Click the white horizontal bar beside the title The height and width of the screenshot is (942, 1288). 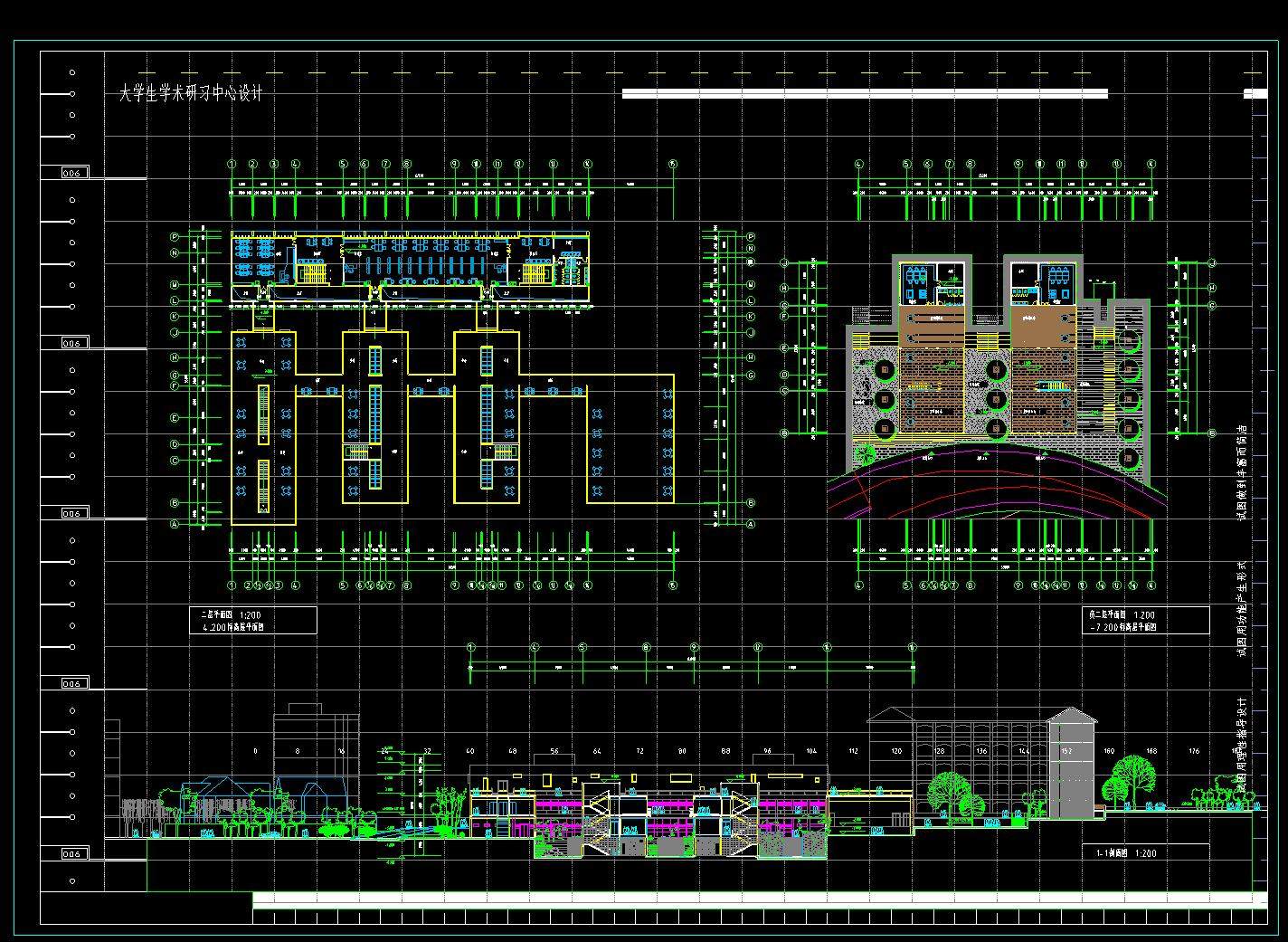(x=864, y=93)
